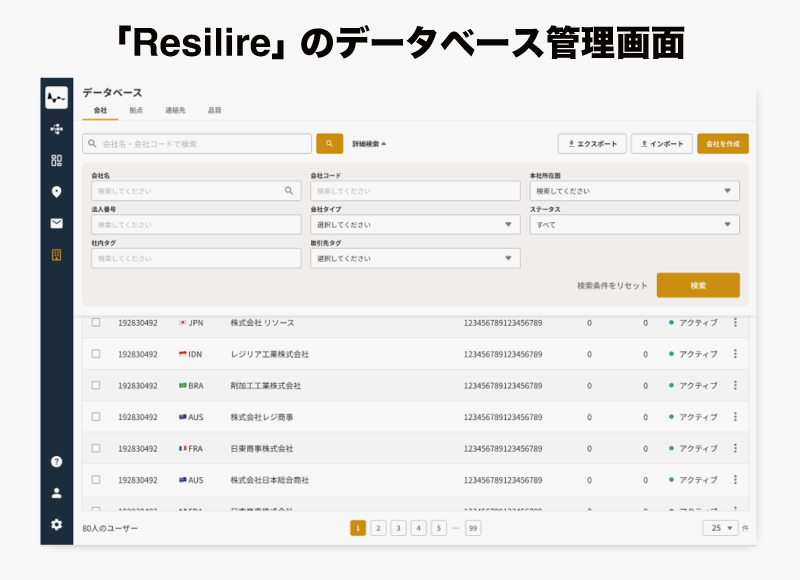Tick checkbox for 株式会社レジ商事 row
The image size is (800, 580).
(x=96, y=417)
